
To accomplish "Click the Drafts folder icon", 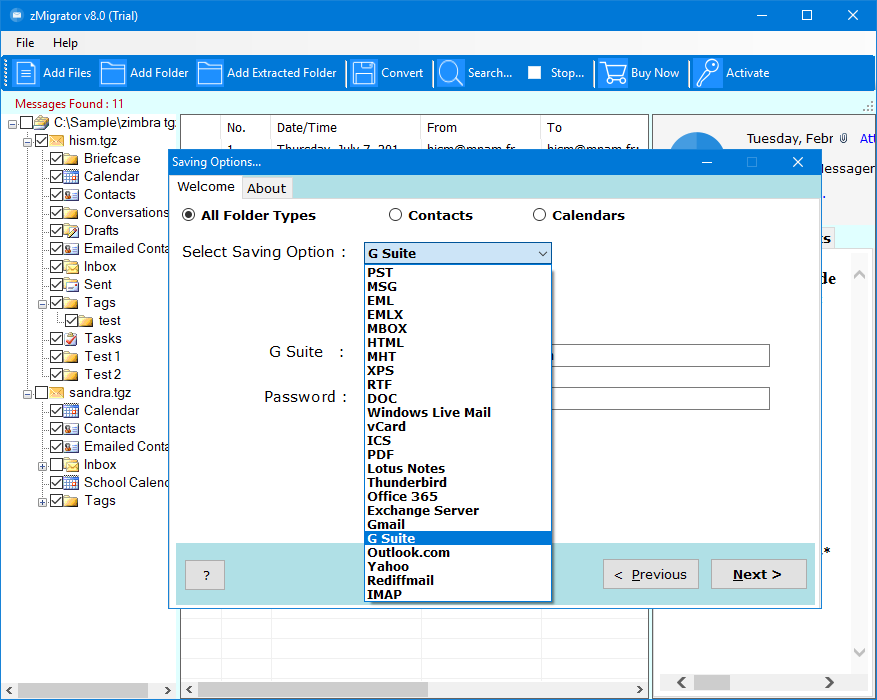I will [71, 231].
